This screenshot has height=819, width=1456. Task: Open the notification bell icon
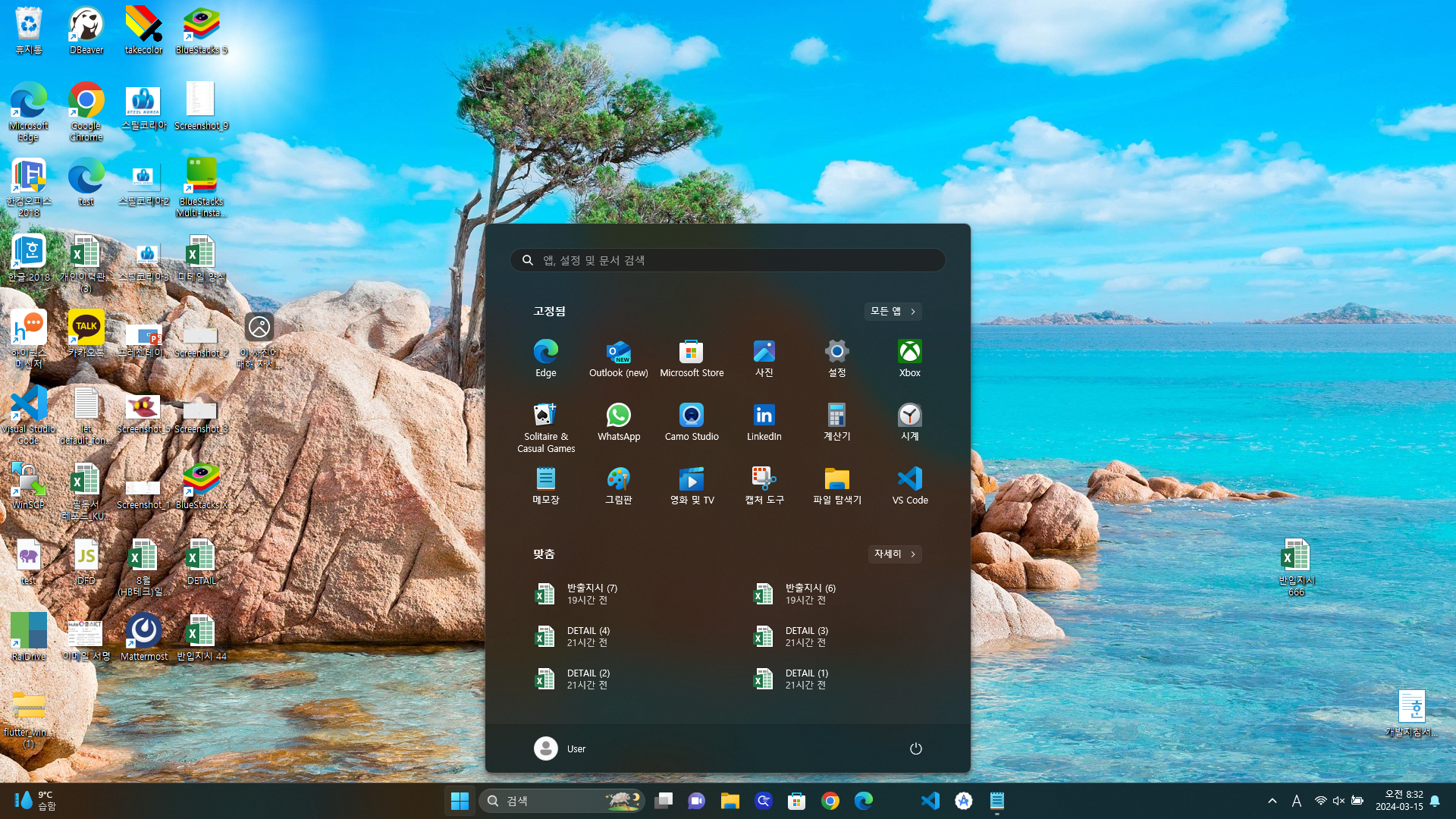(1435, 801)
